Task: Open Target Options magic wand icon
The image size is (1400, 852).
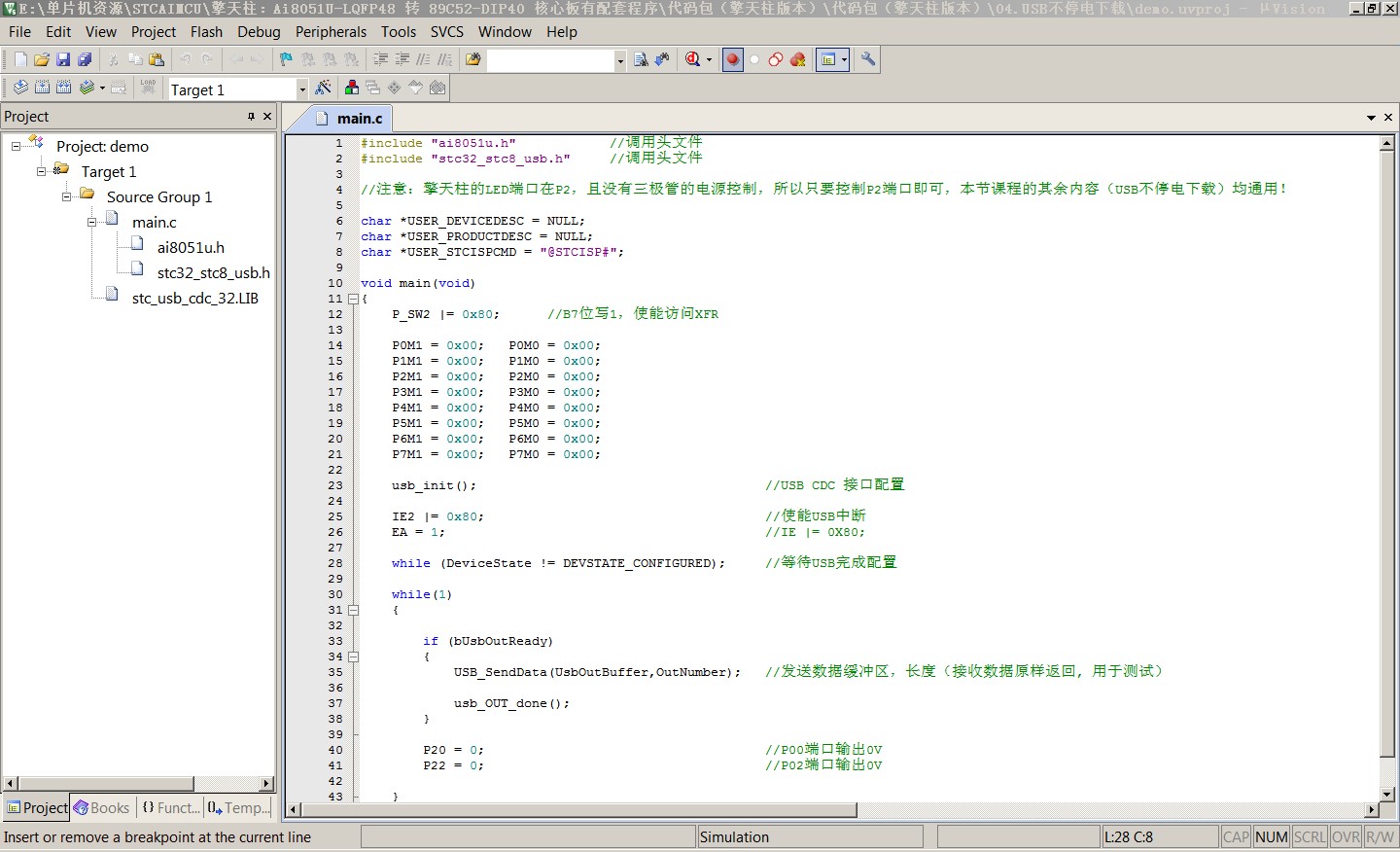Action: (324, 89)
